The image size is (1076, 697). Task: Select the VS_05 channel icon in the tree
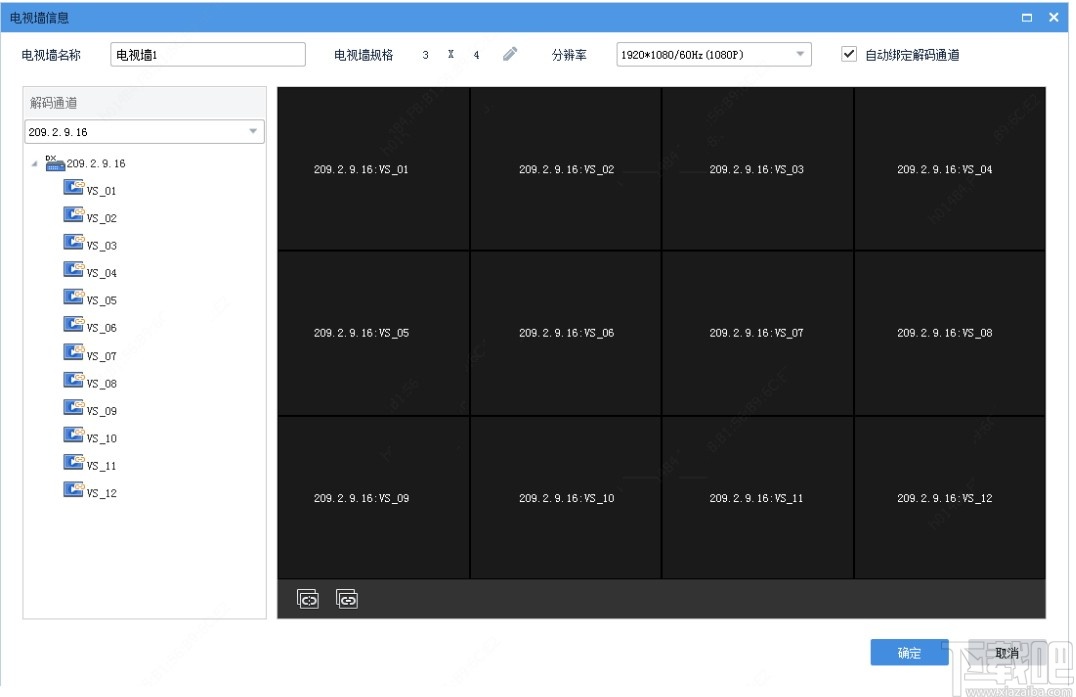click(73, 296)
